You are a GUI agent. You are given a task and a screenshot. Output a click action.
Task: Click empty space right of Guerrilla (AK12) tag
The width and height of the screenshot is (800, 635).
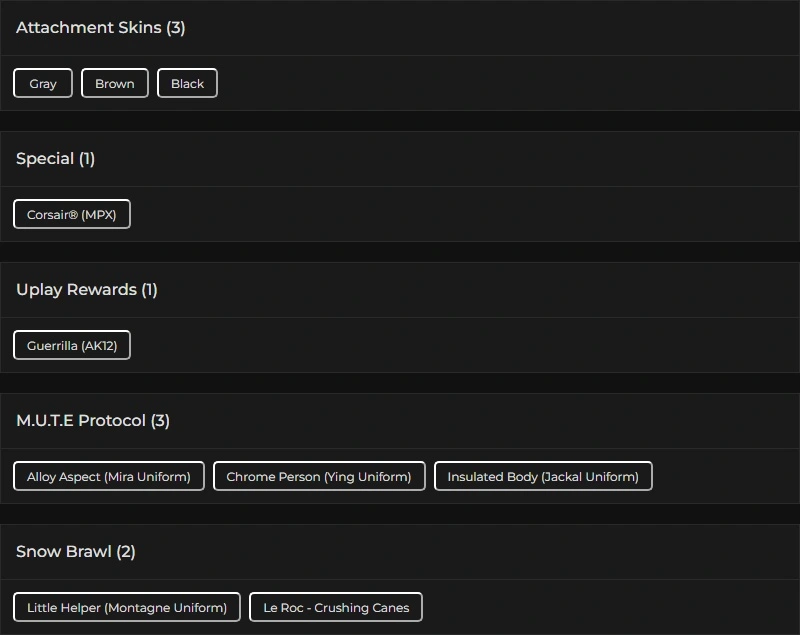coord(450,345)
